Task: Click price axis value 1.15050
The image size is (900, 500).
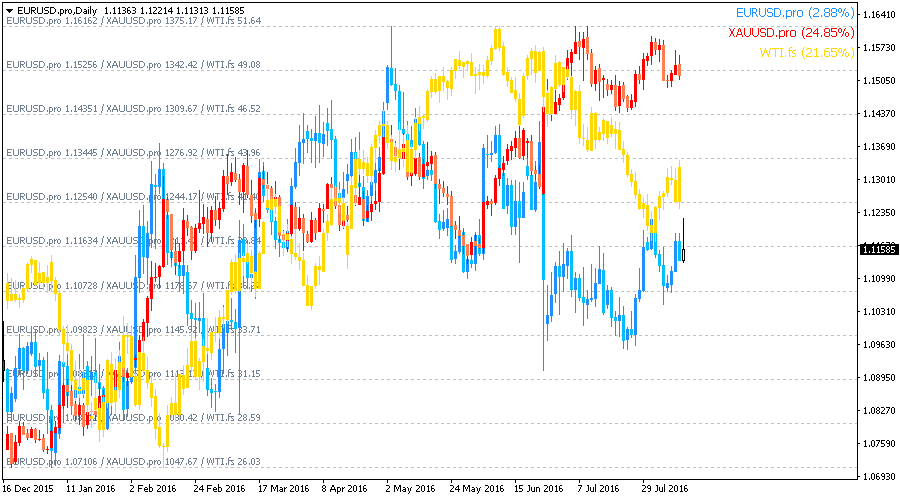Action: click(879, 81)
